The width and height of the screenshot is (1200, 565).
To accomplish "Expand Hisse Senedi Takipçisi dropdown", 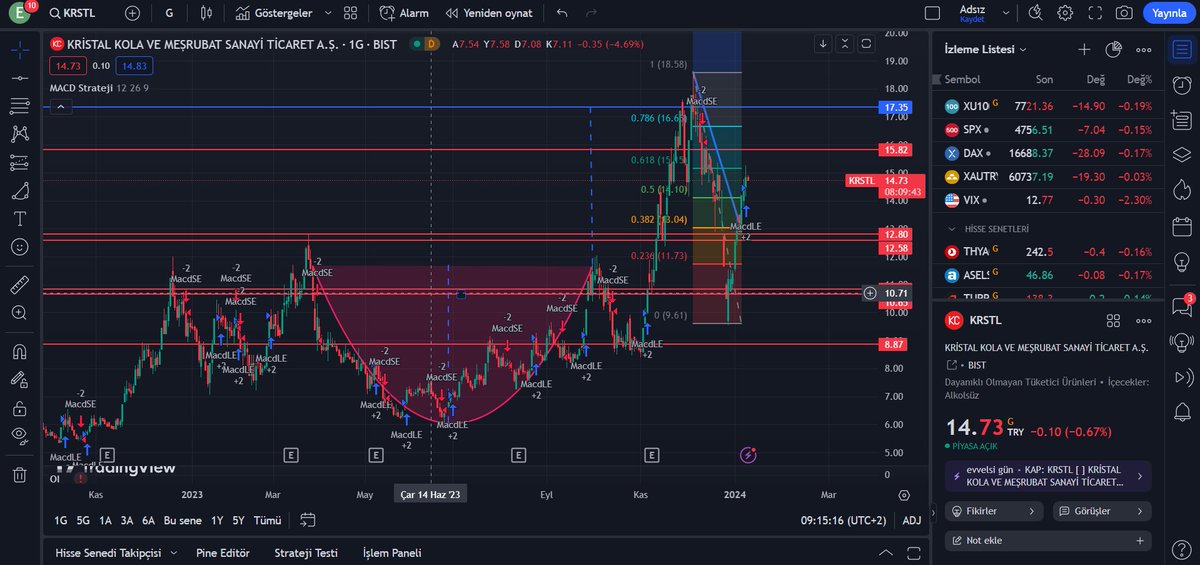I will (173, 553).
